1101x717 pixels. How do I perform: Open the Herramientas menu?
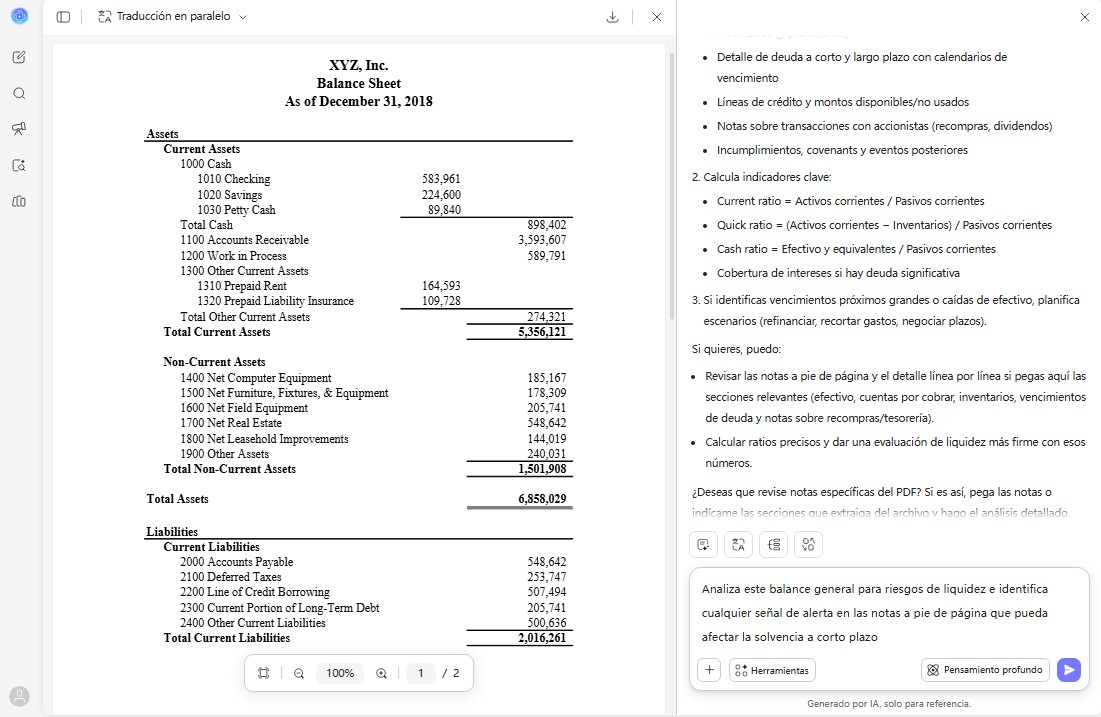tap(772, 670)
